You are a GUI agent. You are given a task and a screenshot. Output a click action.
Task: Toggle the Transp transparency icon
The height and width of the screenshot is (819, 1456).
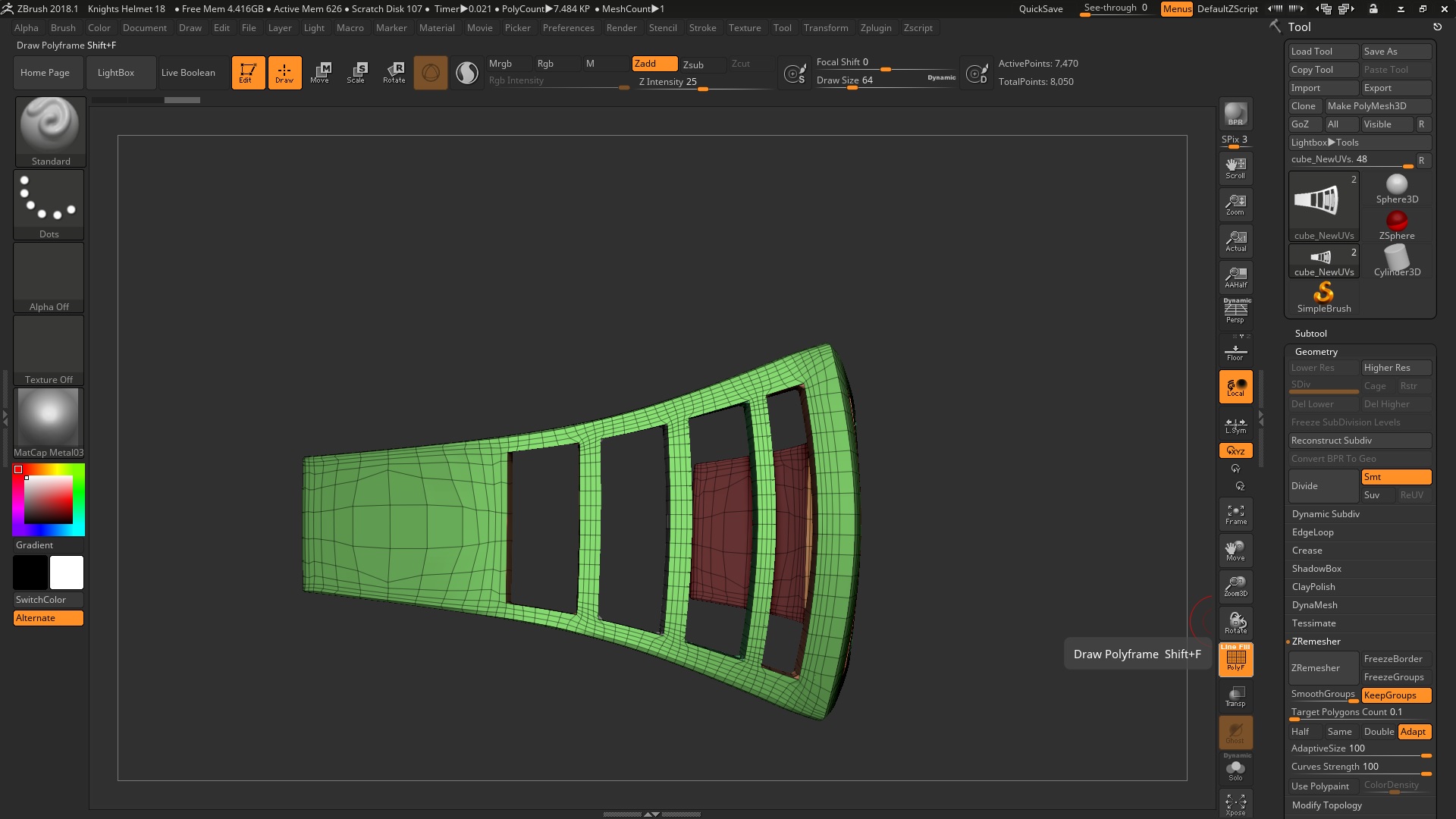(1235, 695)
